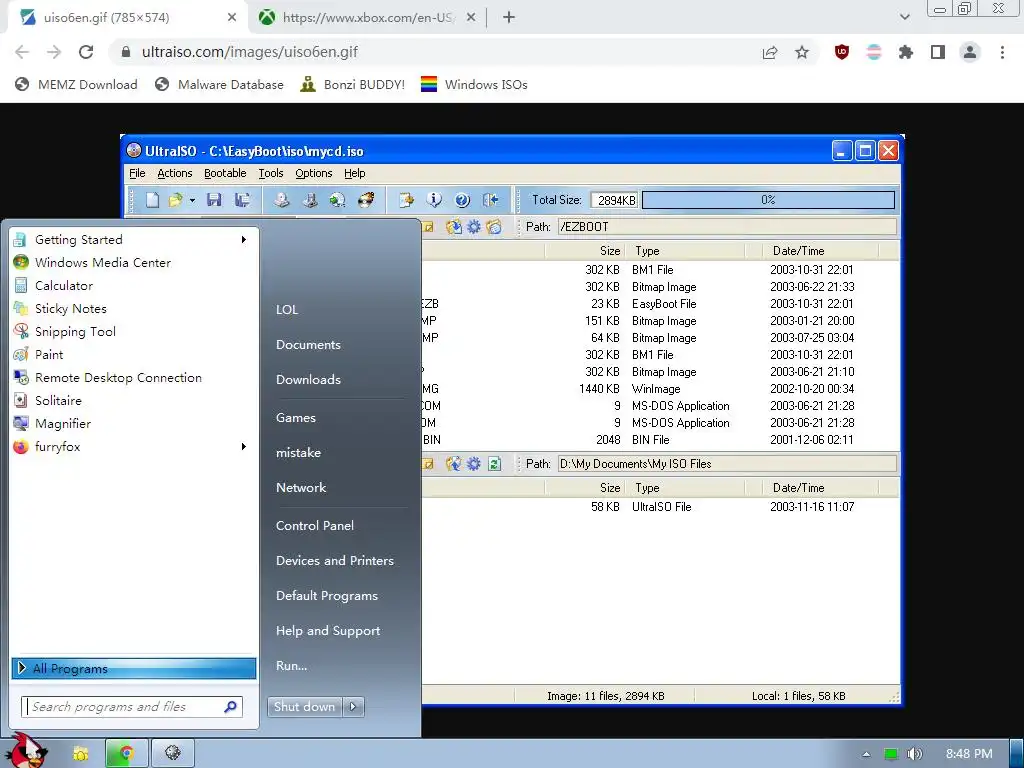Open the File menu in UltraISO
This screenshot has width=1024, height=768.
coord(137,173)
